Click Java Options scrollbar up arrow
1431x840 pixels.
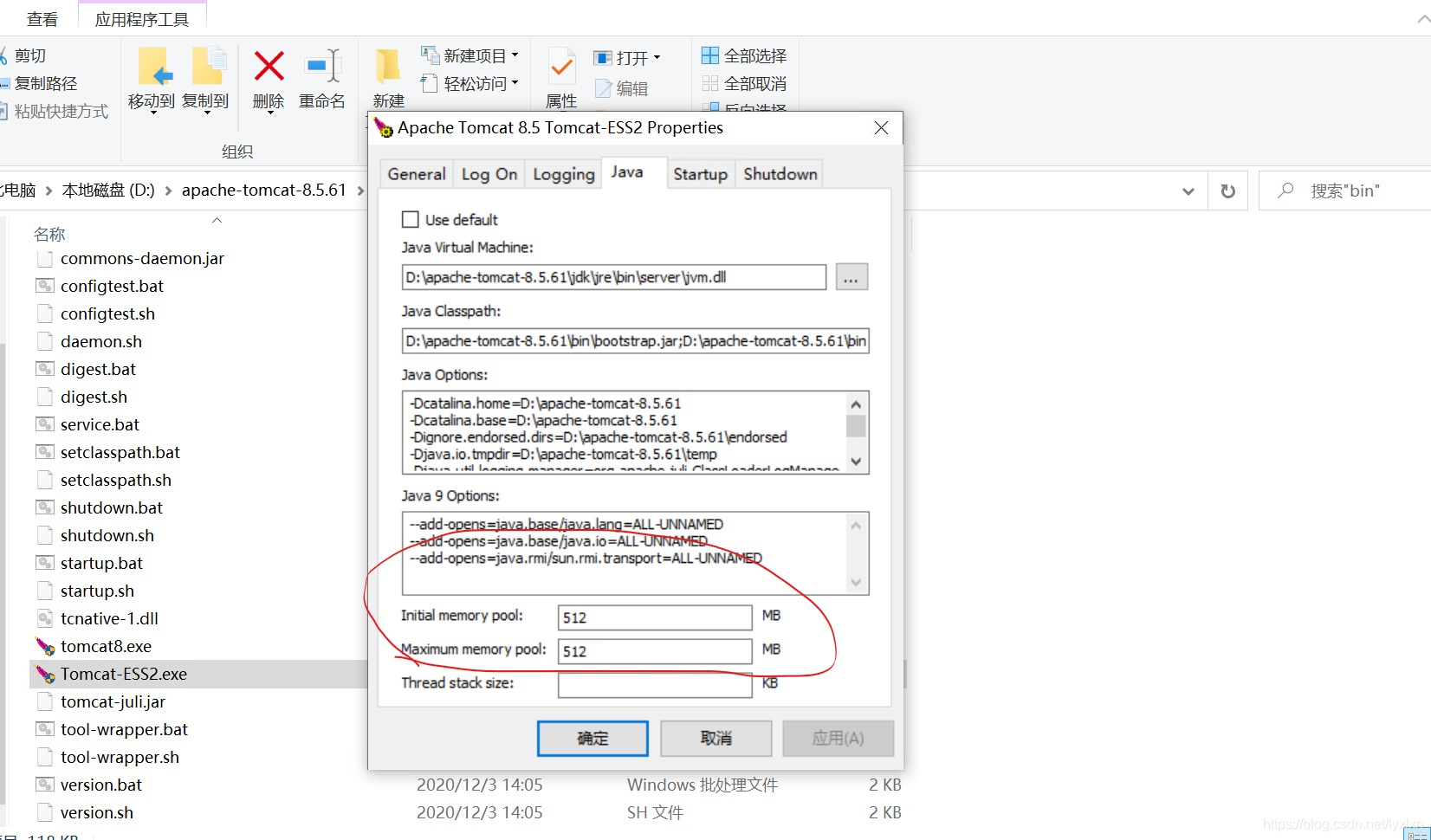(x=856, y=404)
